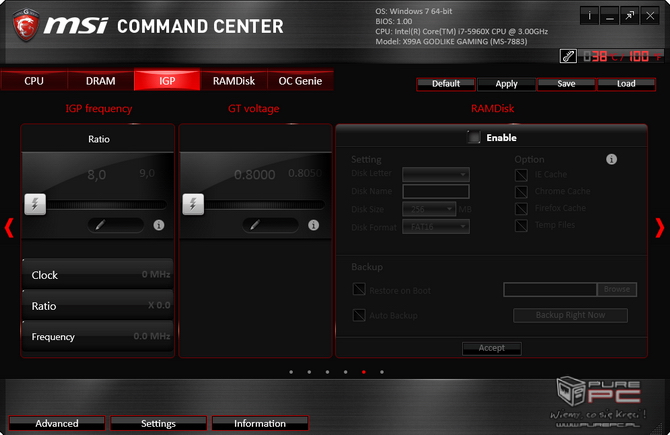Viewport: 670px width, 435px height.
Task: Switch to the RAMDisk tab
Action: click(x=234, y=81)
